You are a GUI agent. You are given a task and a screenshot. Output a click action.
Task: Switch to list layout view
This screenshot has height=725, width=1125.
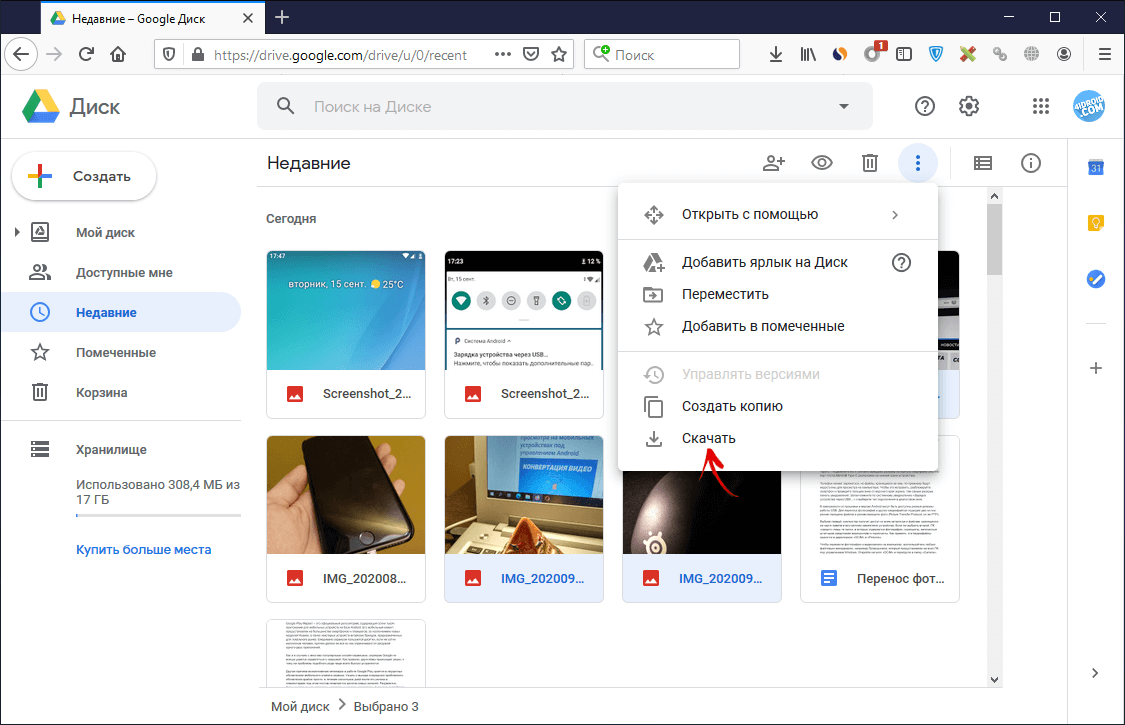click(983, 163)
